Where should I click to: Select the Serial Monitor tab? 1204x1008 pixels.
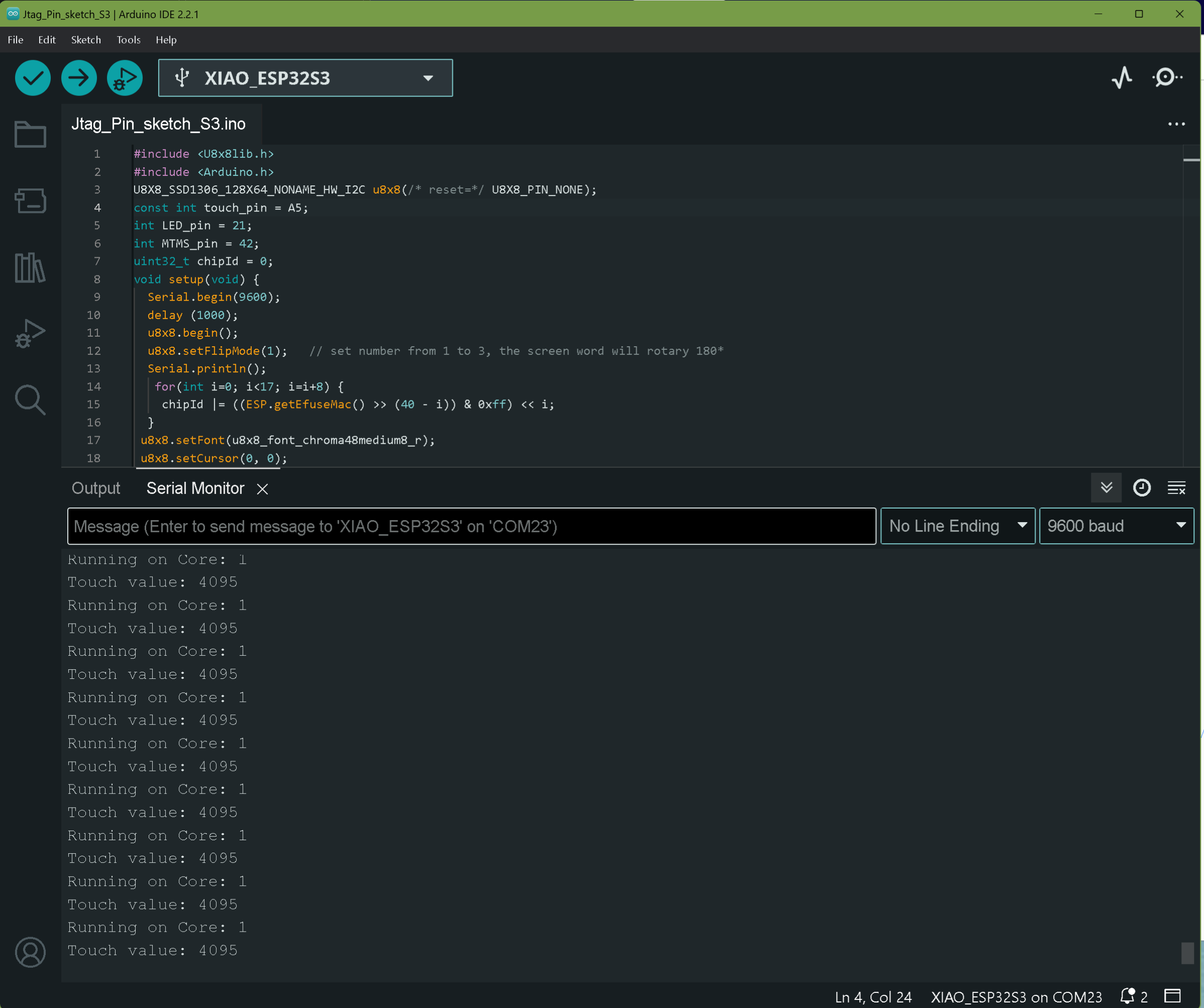click(x=195, y=488)
